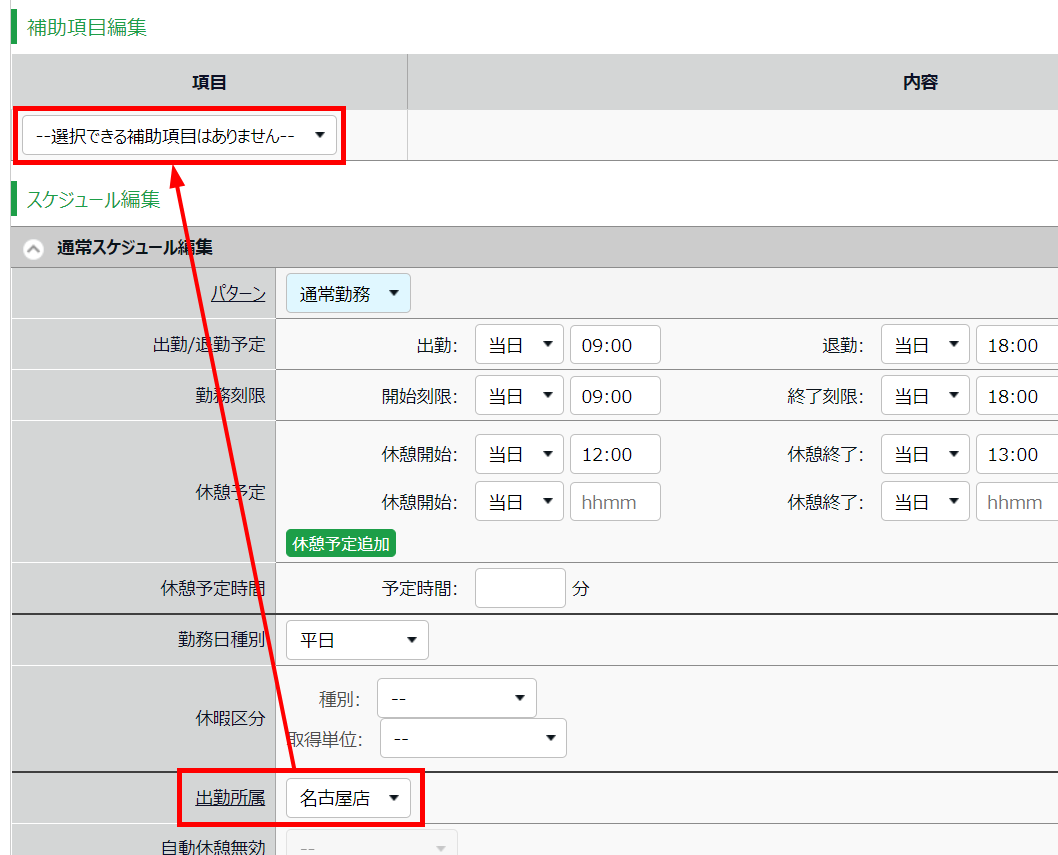Open the 休暇区分 種別 dropdown
1058x855 pixels.
click(456, 698)
